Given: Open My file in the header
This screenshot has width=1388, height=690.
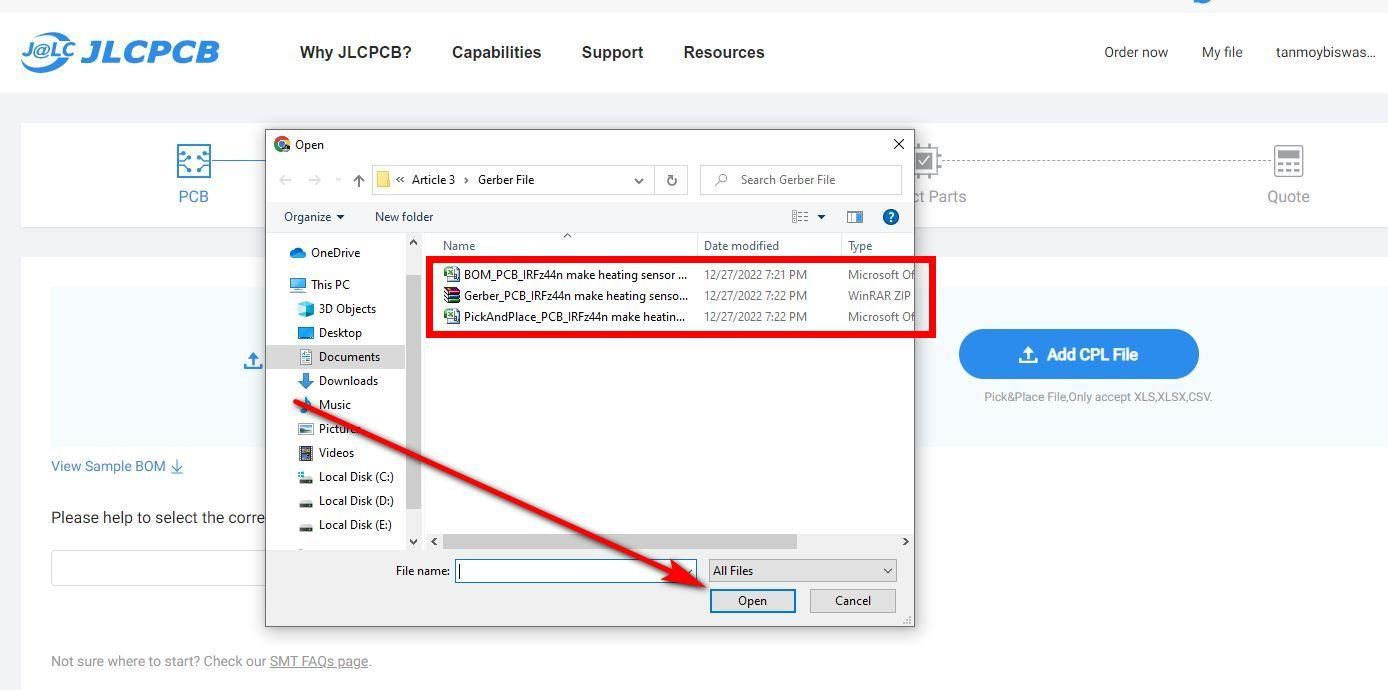Looking at the screenshot, I should pyautogui.click(x=1222, y=52).
